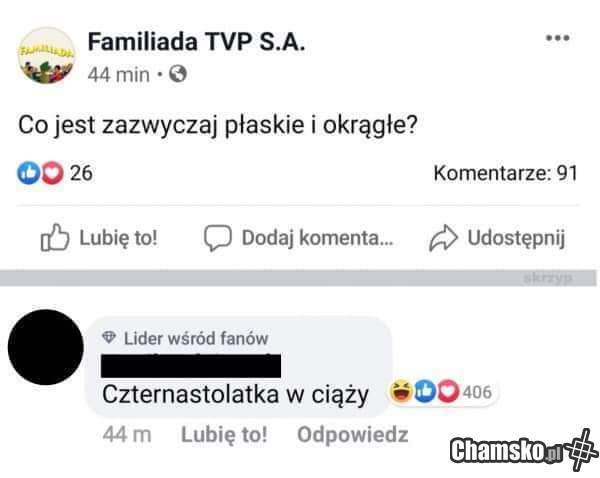Click the globe public-visibility icon
600x478 pixels.
click(x=178, y=73)
